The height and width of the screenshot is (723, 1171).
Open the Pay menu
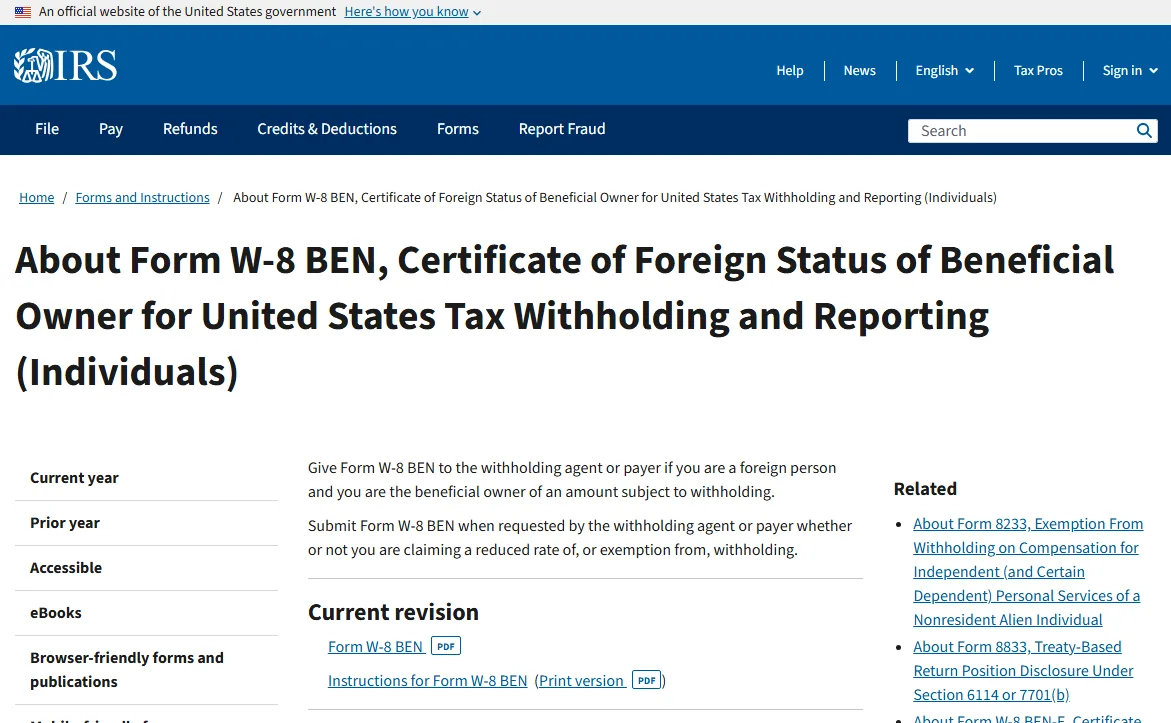(111, 129)
